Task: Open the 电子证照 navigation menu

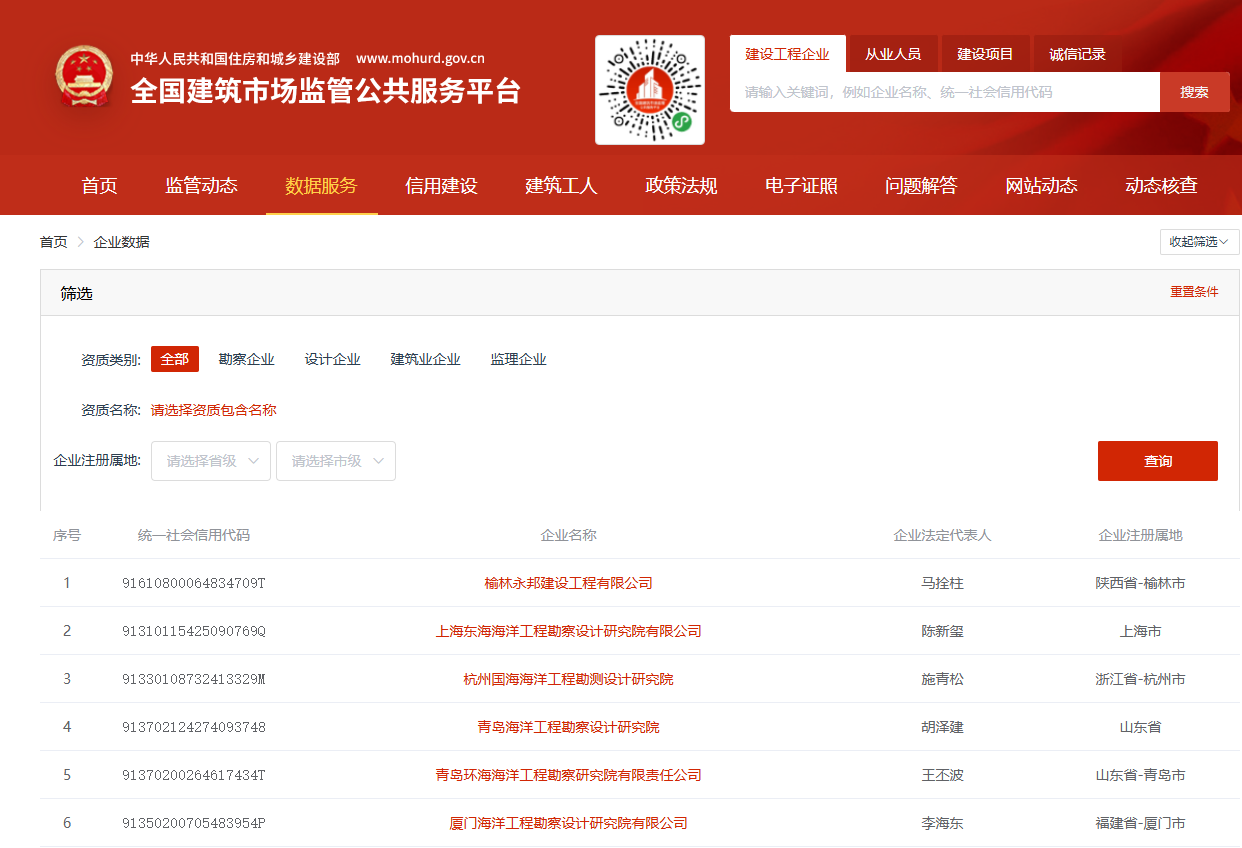Action: click(x=801, y=185)
